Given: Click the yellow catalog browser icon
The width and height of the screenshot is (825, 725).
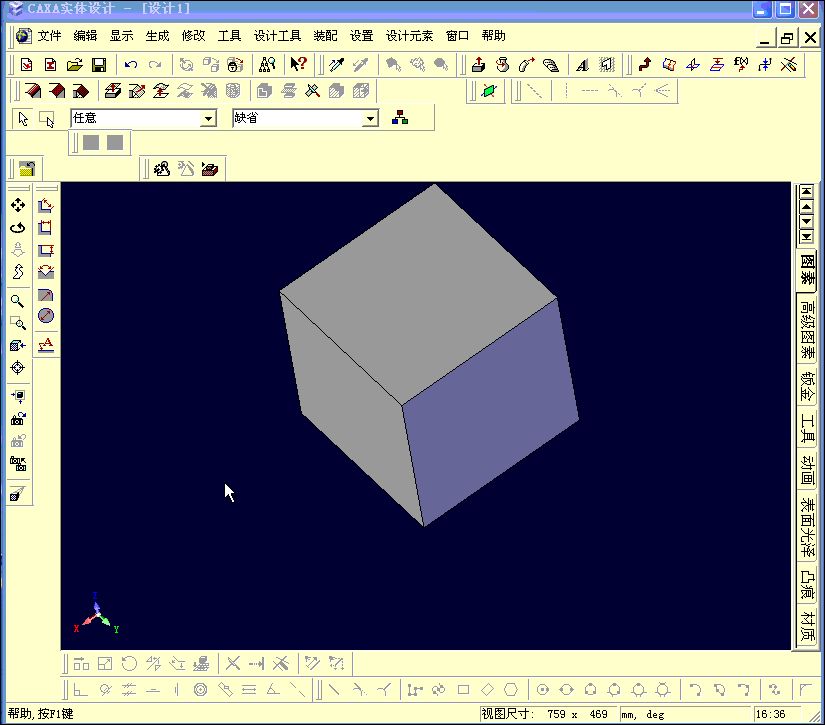Looking at the screenshot, I should click(x=27, y=169).
